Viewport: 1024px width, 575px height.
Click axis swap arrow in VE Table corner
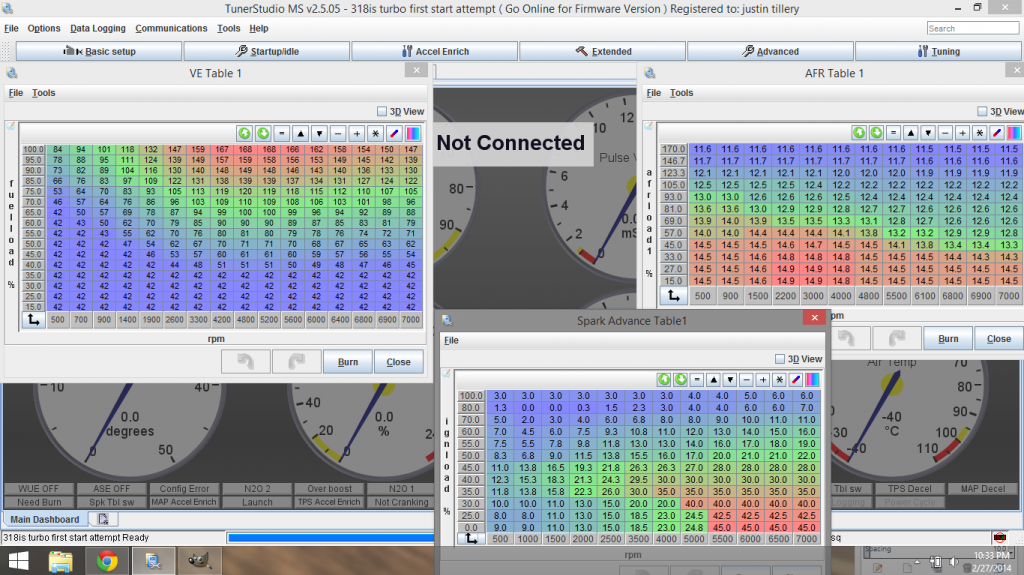[x=33, y=320]
